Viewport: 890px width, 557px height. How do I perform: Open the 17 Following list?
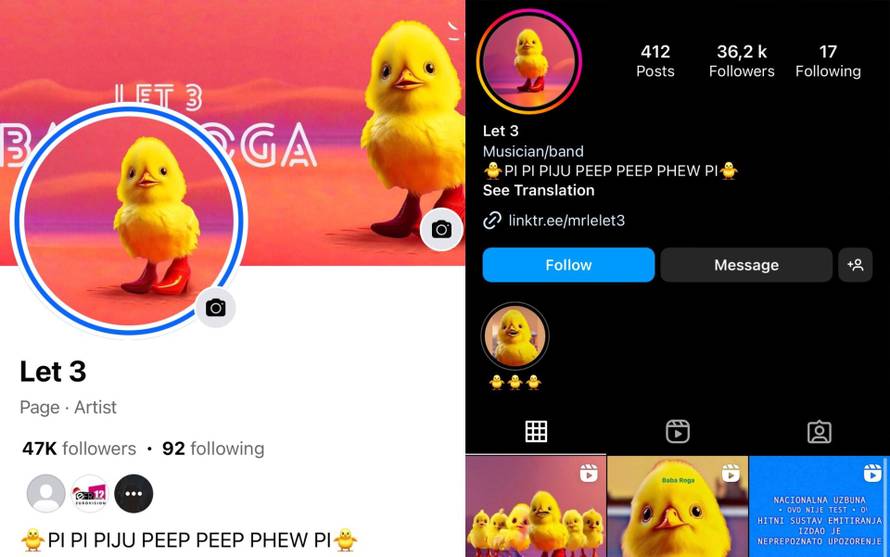[x=828, y=61]
